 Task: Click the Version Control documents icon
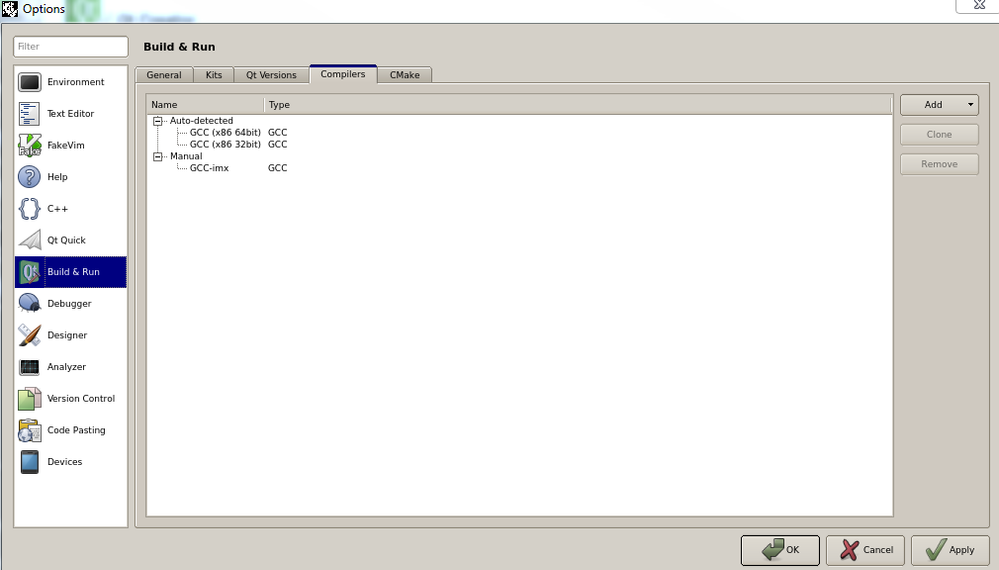pos(29,399)
